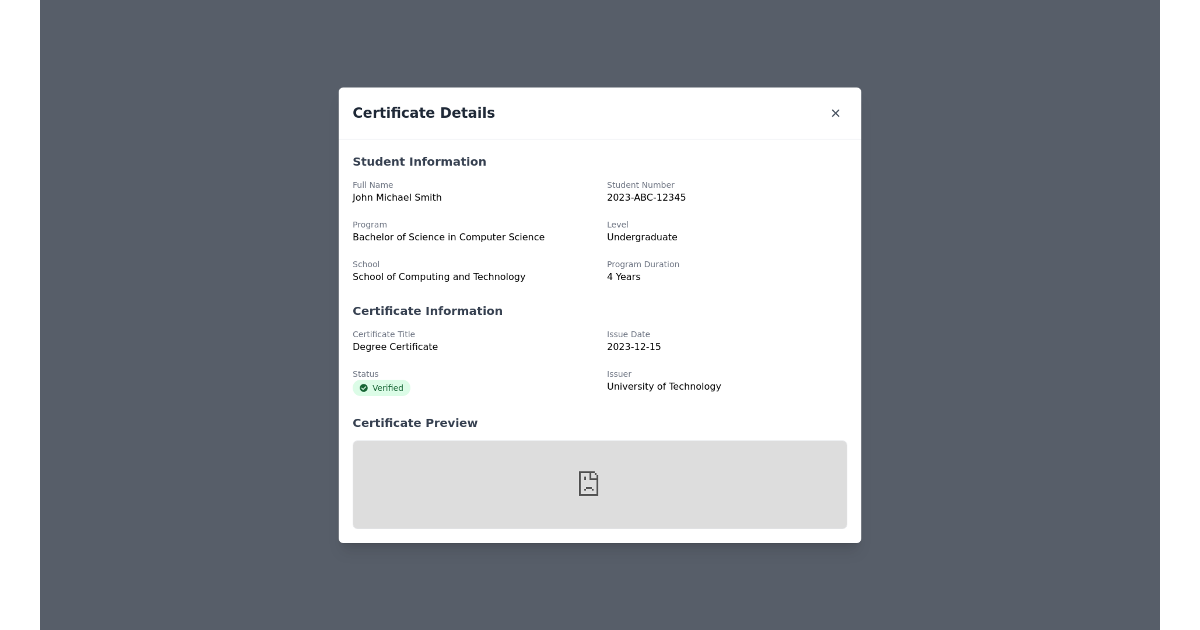The image size is (1200, 630).
Task: Click the document icon in Certificate Preview
Action: point(588,483)
